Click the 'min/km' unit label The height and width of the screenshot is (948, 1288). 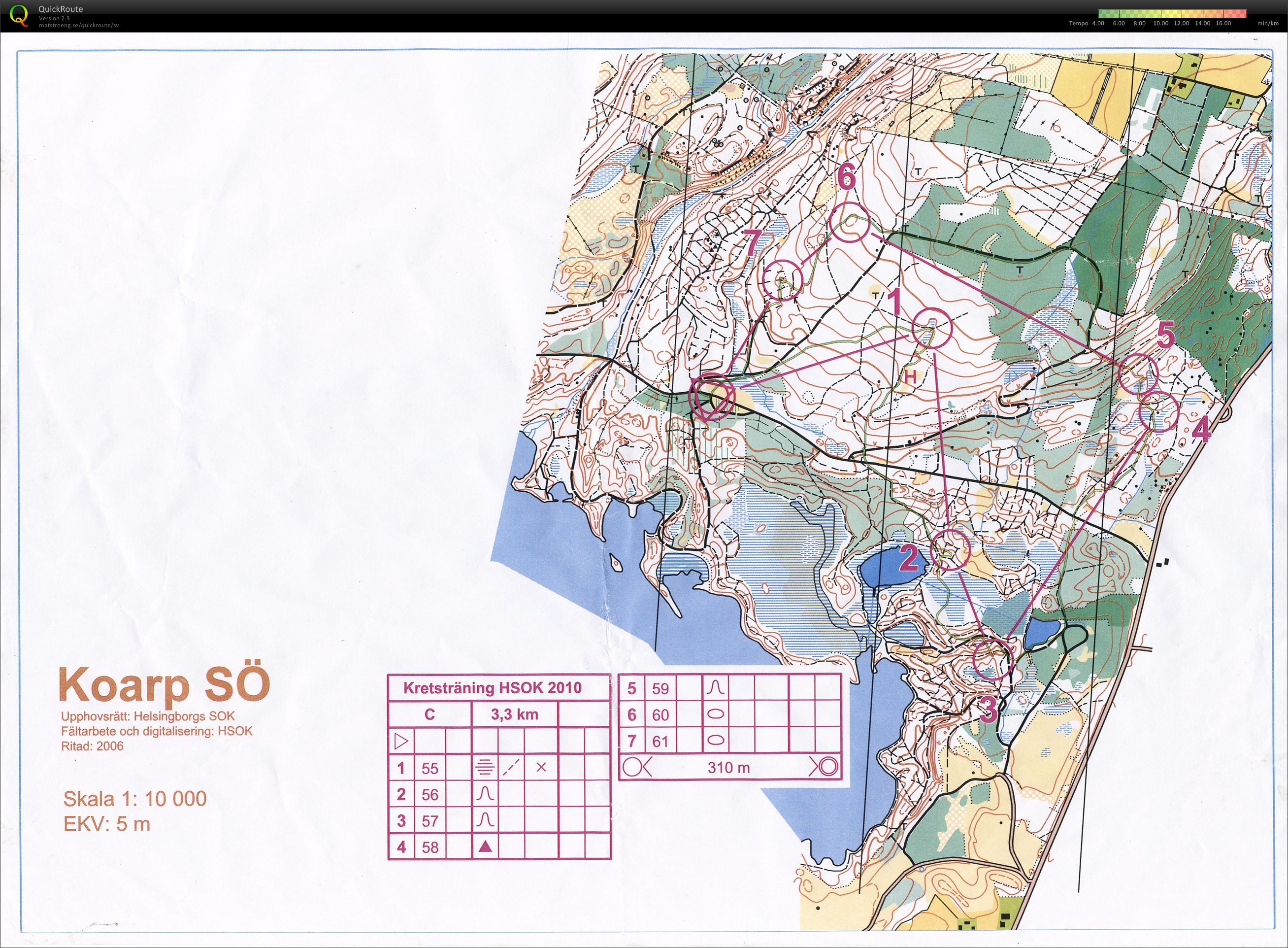tap(1268, 24)
